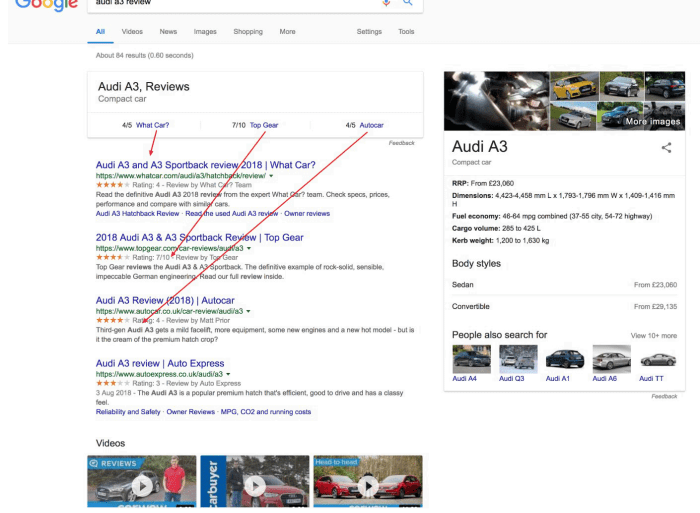Click the Autocar rating link in review box
Screen dimensions: 700x513
pyautogui.click(x=371, y=125)
